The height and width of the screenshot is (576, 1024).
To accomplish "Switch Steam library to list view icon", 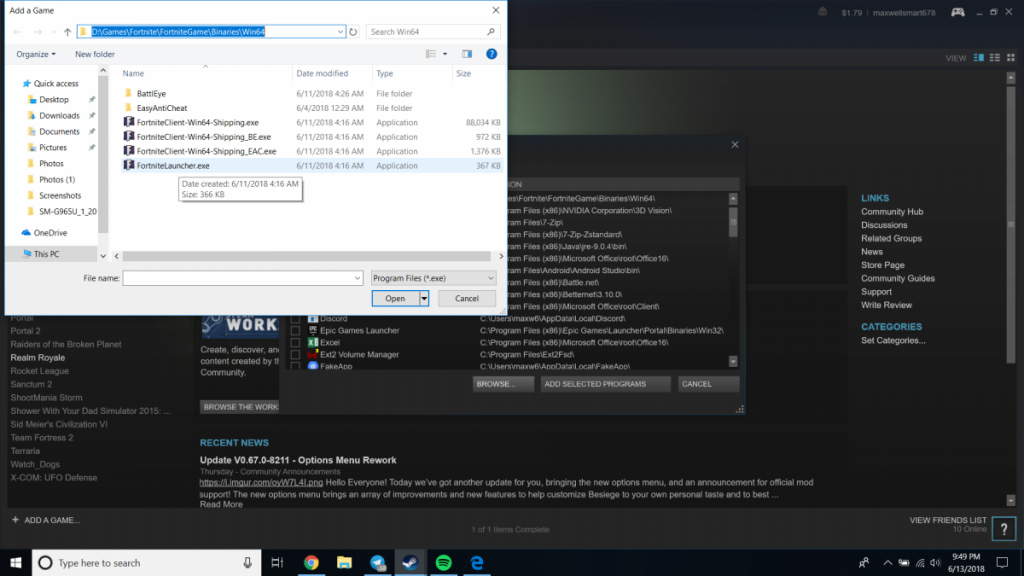I will (995, 58).
